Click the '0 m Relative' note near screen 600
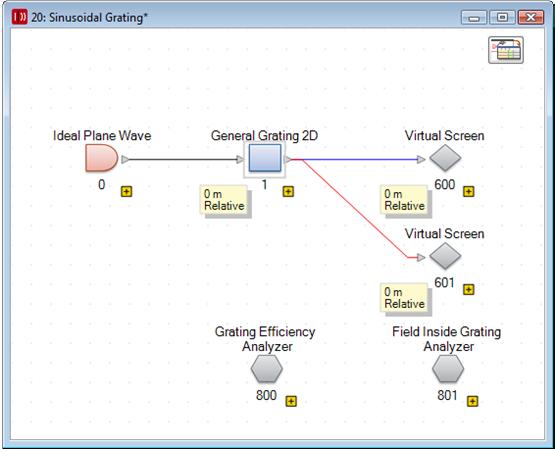The image size is (555, 452). coord(404,200)
